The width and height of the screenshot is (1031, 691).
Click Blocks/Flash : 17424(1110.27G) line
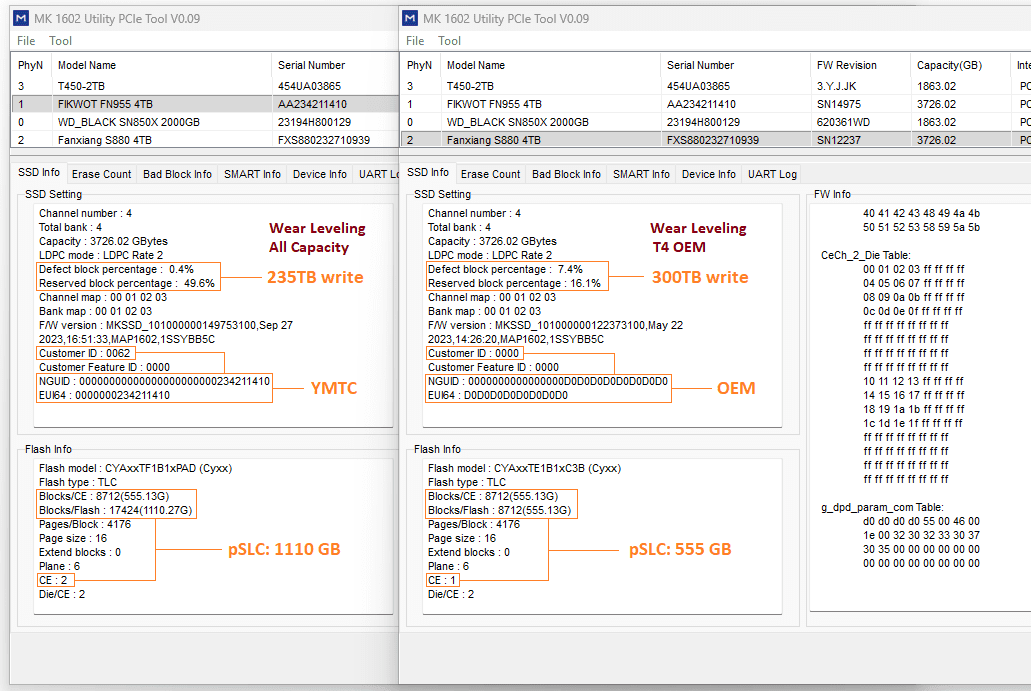(116, 510)
